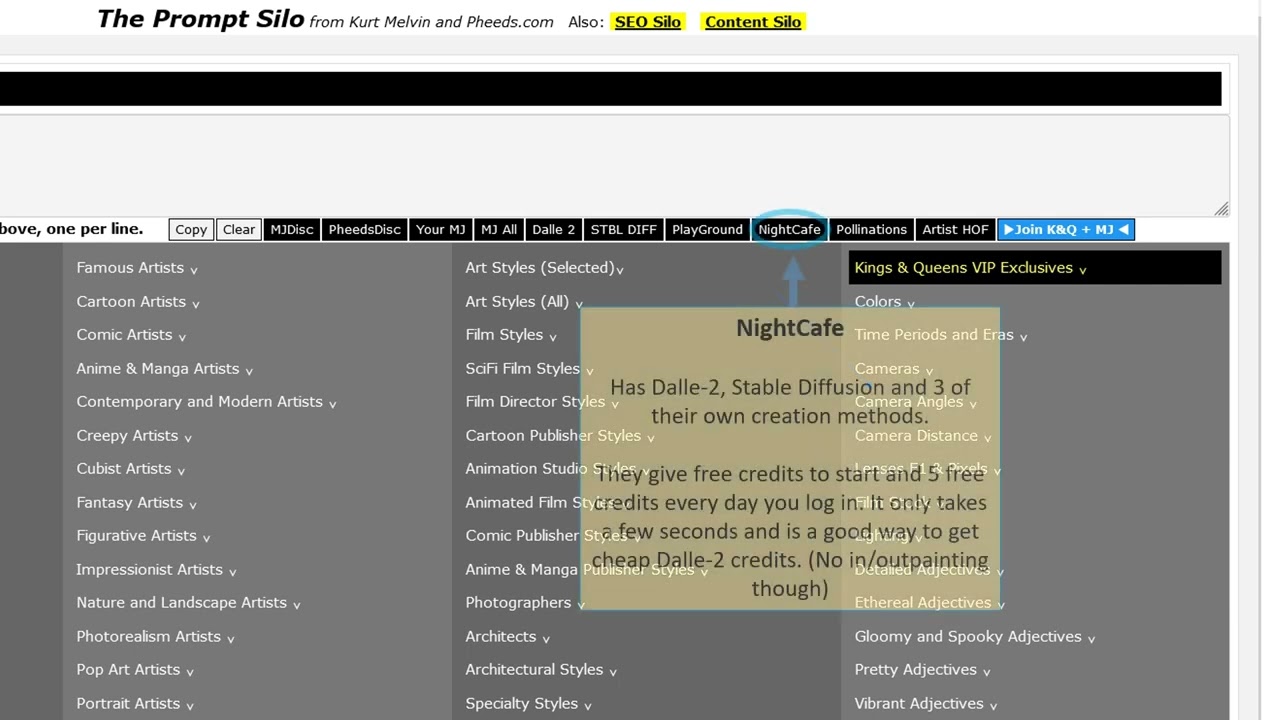Expand the Cartoon Artists list
The image size is (1280, 720).
tap(138, 302)
